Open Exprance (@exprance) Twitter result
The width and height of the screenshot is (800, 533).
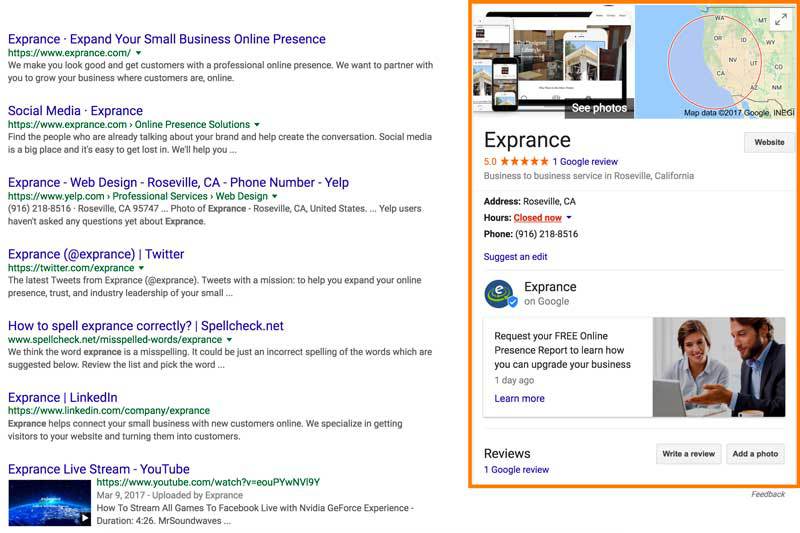(96, 254)
